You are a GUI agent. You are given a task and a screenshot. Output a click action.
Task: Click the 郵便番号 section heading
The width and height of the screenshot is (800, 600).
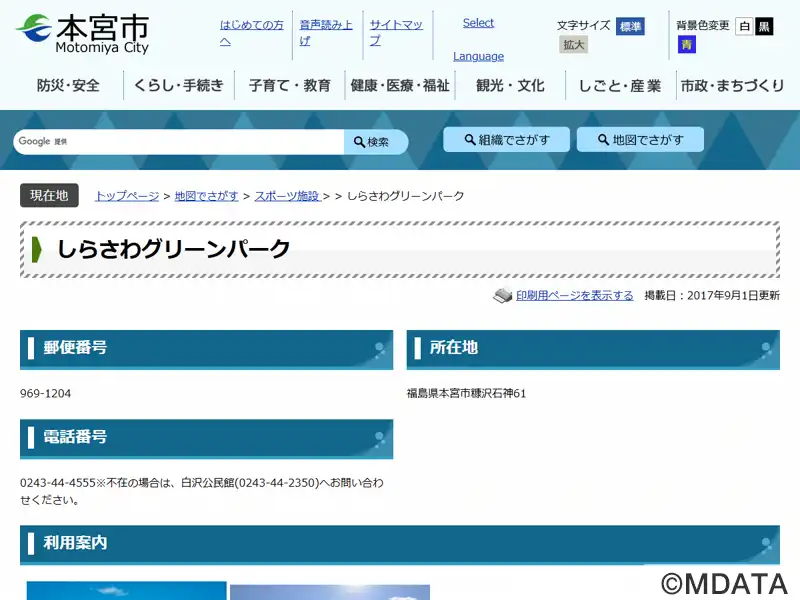[207, 349]
